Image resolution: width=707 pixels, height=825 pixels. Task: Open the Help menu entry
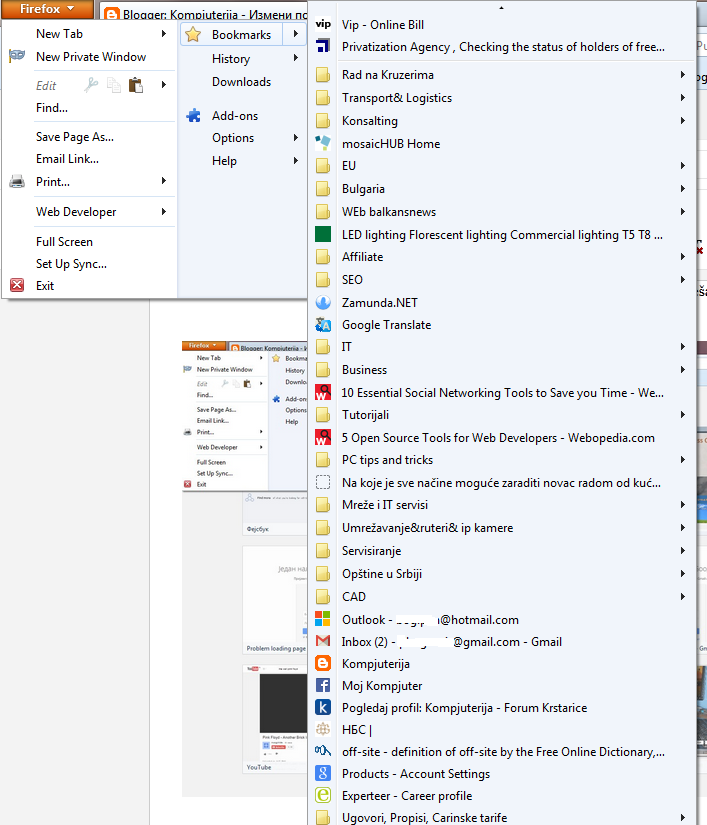[242, 160]
